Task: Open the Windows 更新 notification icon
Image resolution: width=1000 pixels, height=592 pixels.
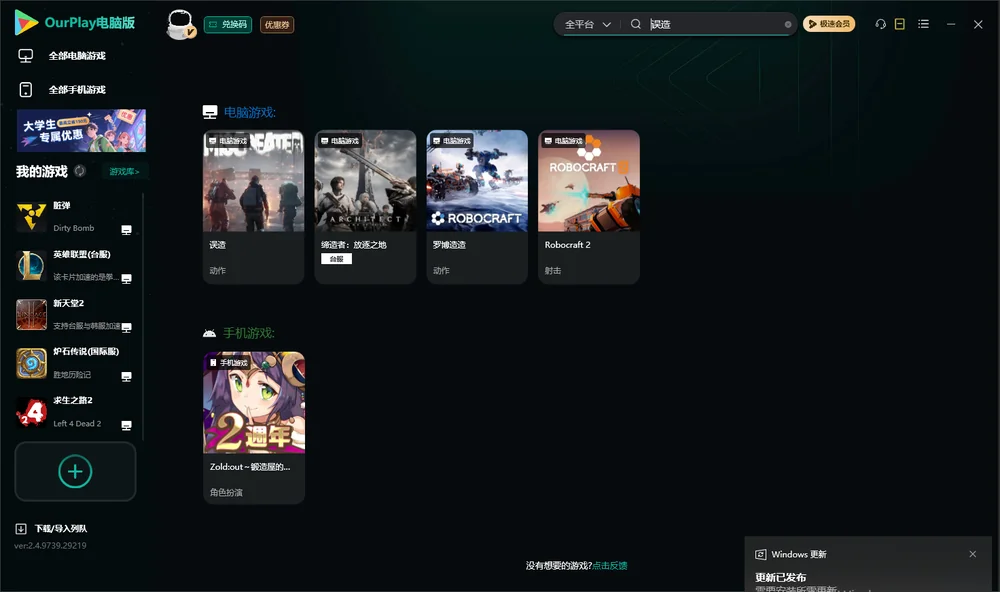Action: pos(760,554)
